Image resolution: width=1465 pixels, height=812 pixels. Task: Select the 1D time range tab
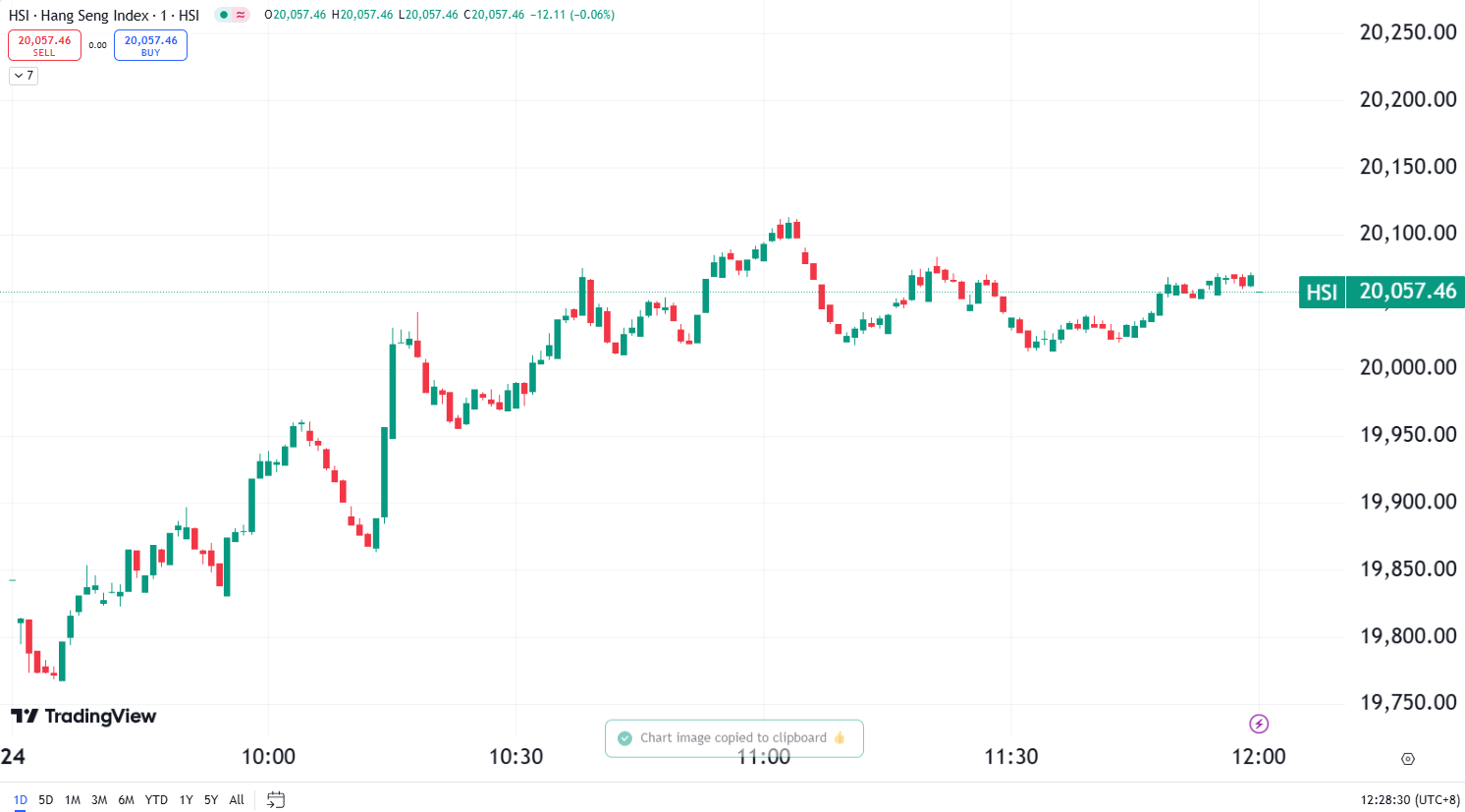pyautogui.click(x=21, y=799)
